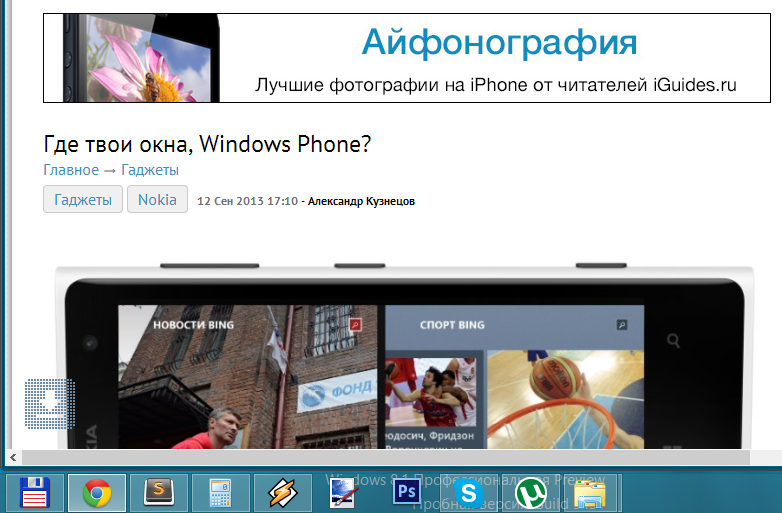Click the search icon on the phone image
782x513 pixels.
673,341
